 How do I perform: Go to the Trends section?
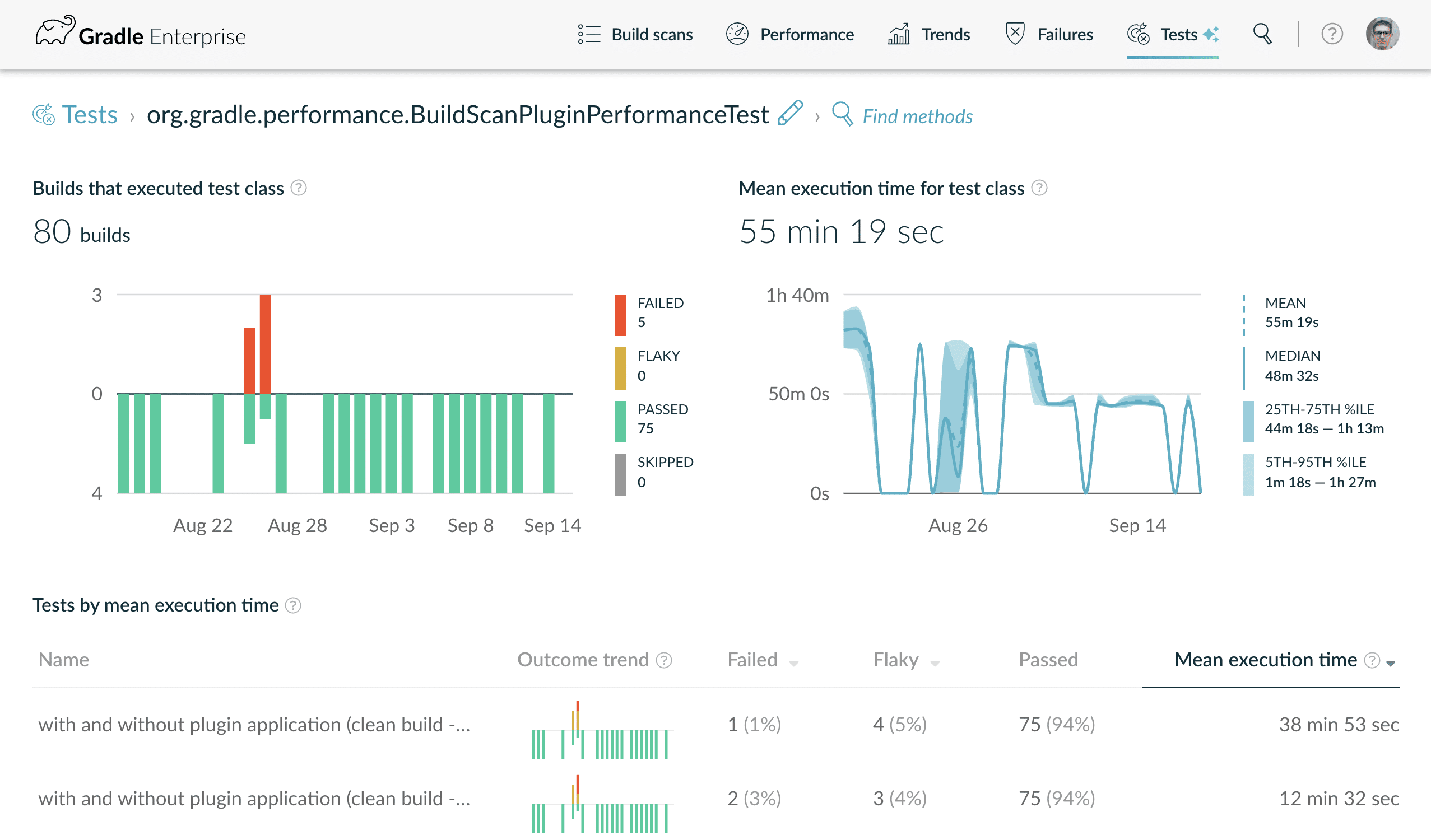pos(928,35)
